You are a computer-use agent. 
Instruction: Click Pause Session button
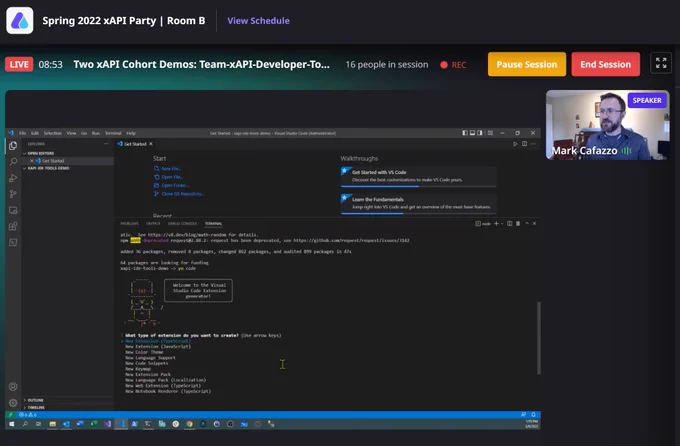[527, 64]
